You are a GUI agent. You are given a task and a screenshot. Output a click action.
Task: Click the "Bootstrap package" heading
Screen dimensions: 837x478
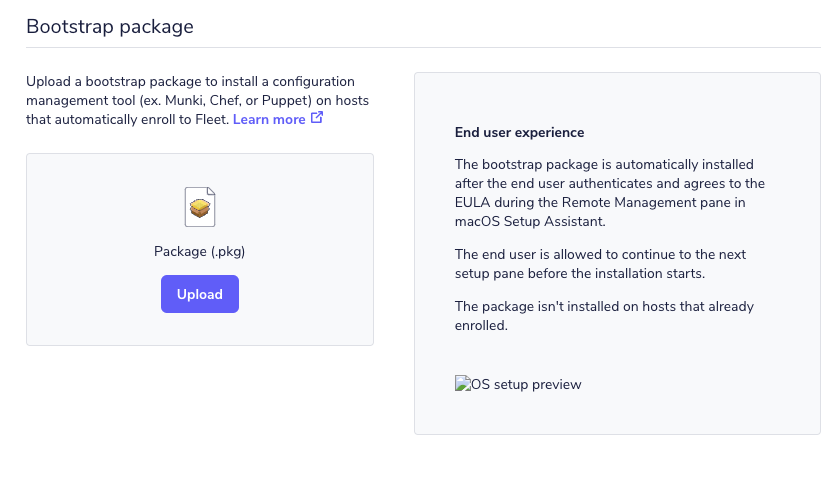110,27
